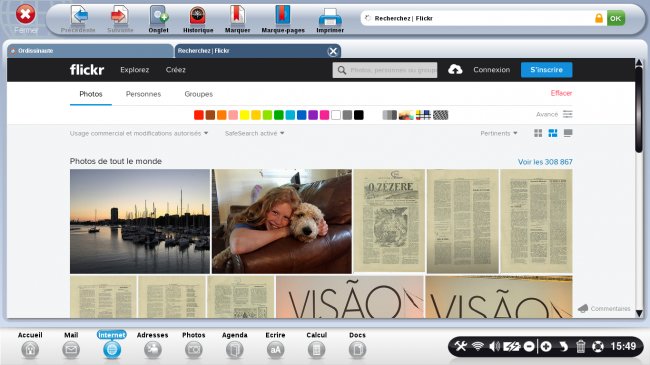
Task: Click the Effacer link
Action: tap(561, 93)
